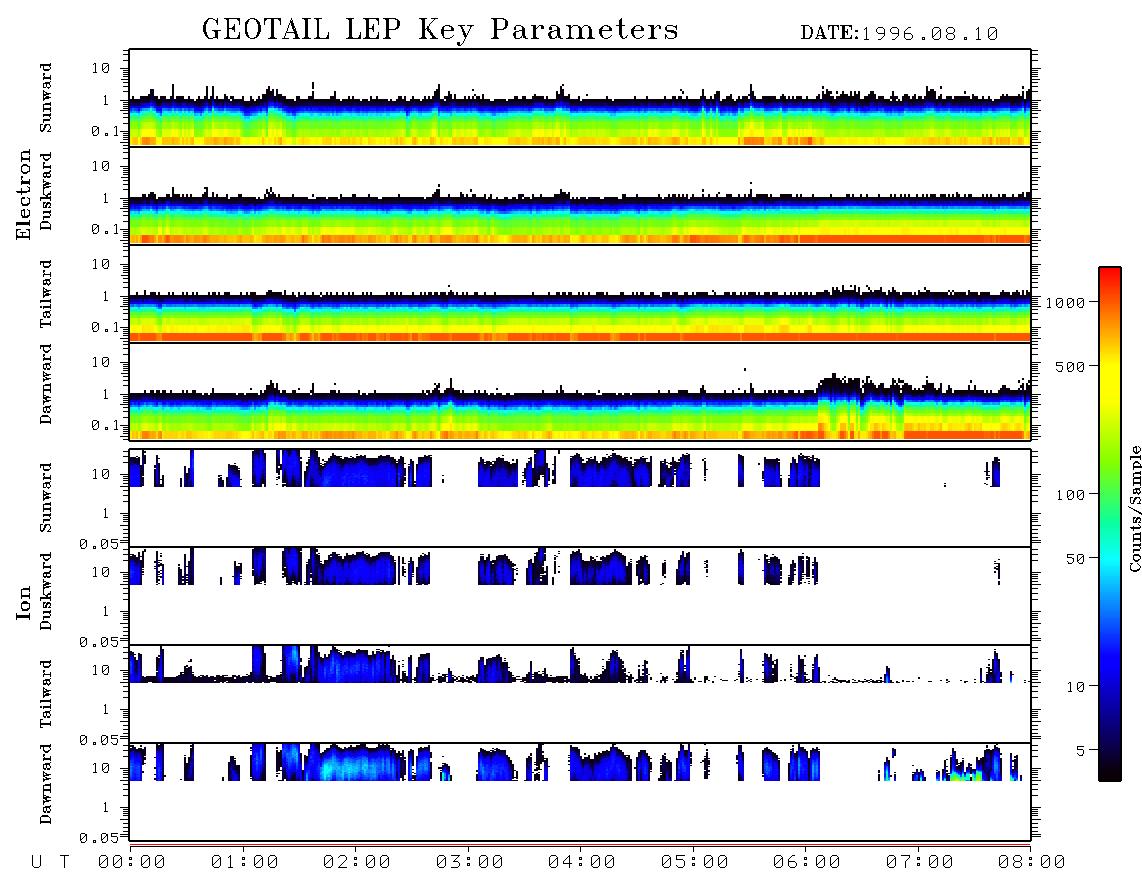1142x880 pixels.
Task: Click the Electron Dawnward panel label
Action: [46, 384]
